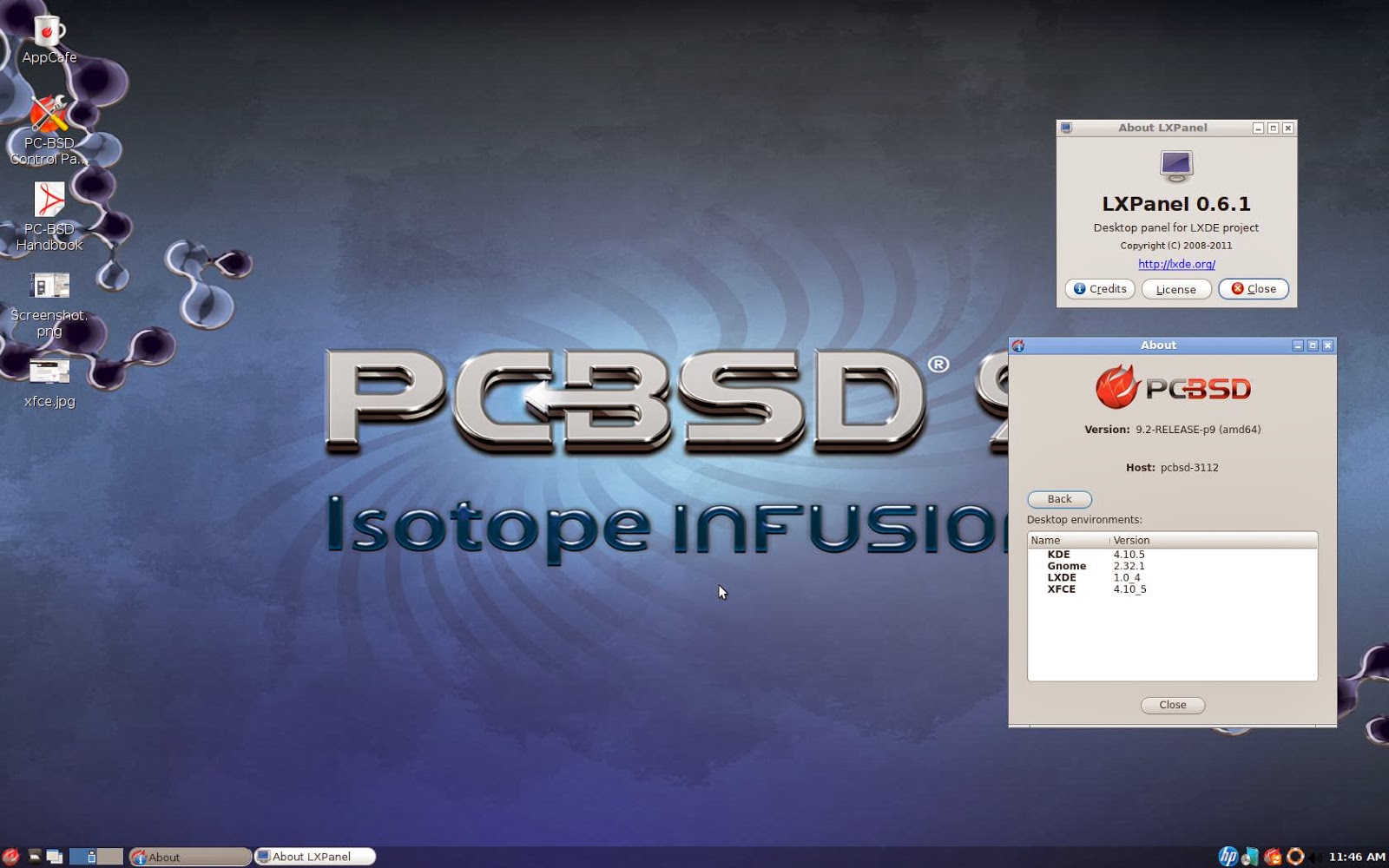Click the HP icon in the system tray
Screen dimensions: 1389x868
[x=1228, y=858]
